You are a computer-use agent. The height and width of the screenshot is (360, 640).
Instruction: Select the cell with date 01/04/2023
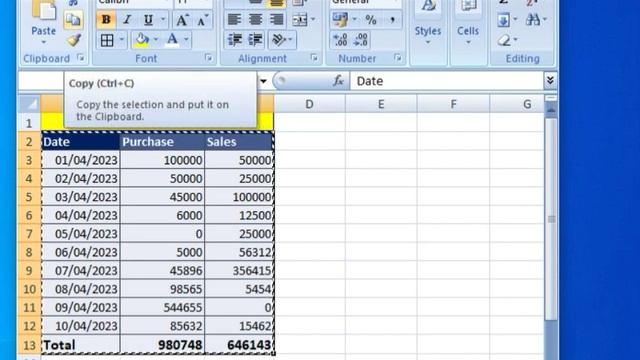(x=81, y=160)
